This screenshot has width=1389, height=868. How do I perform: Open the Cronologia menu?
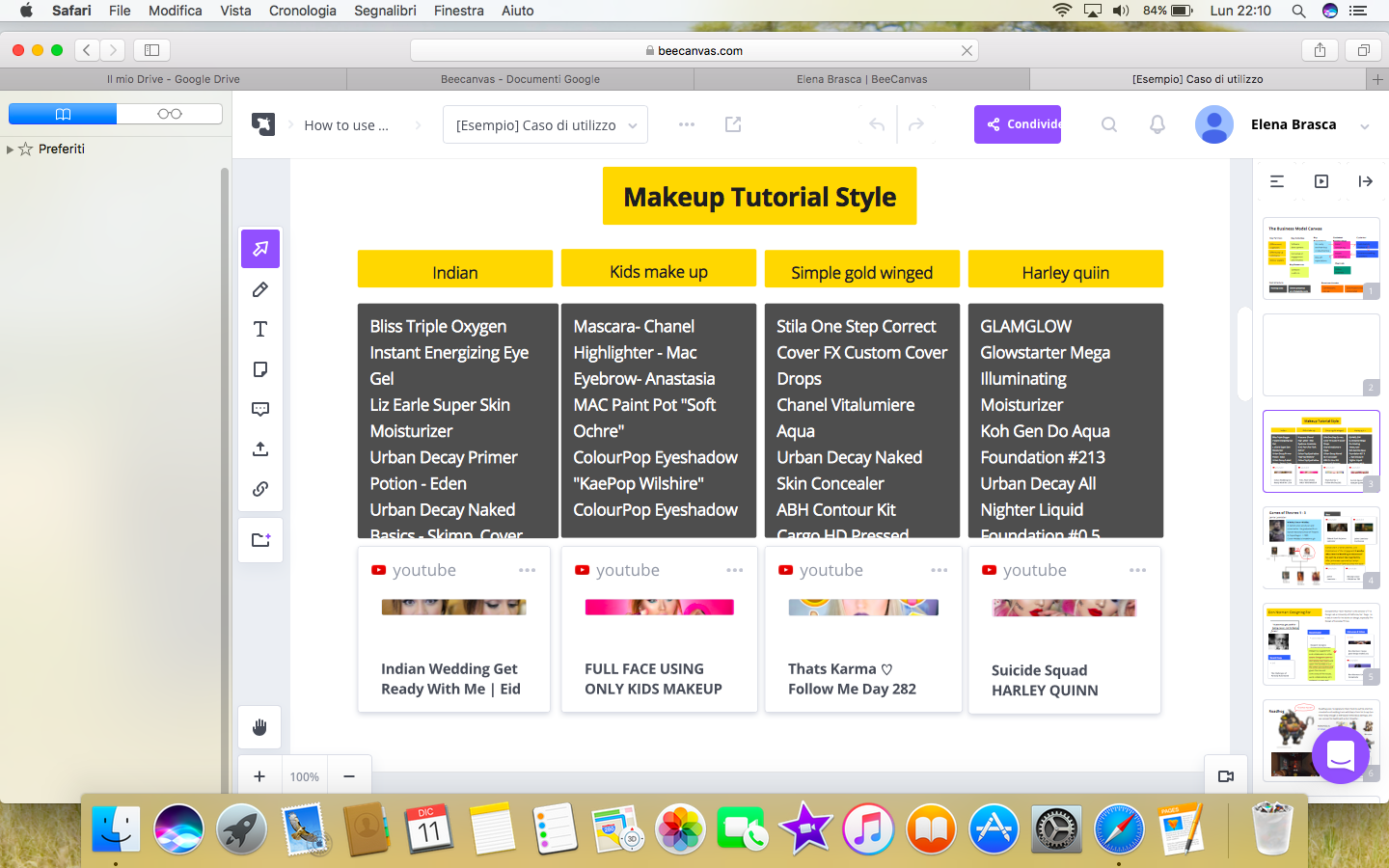pos(303,11)
